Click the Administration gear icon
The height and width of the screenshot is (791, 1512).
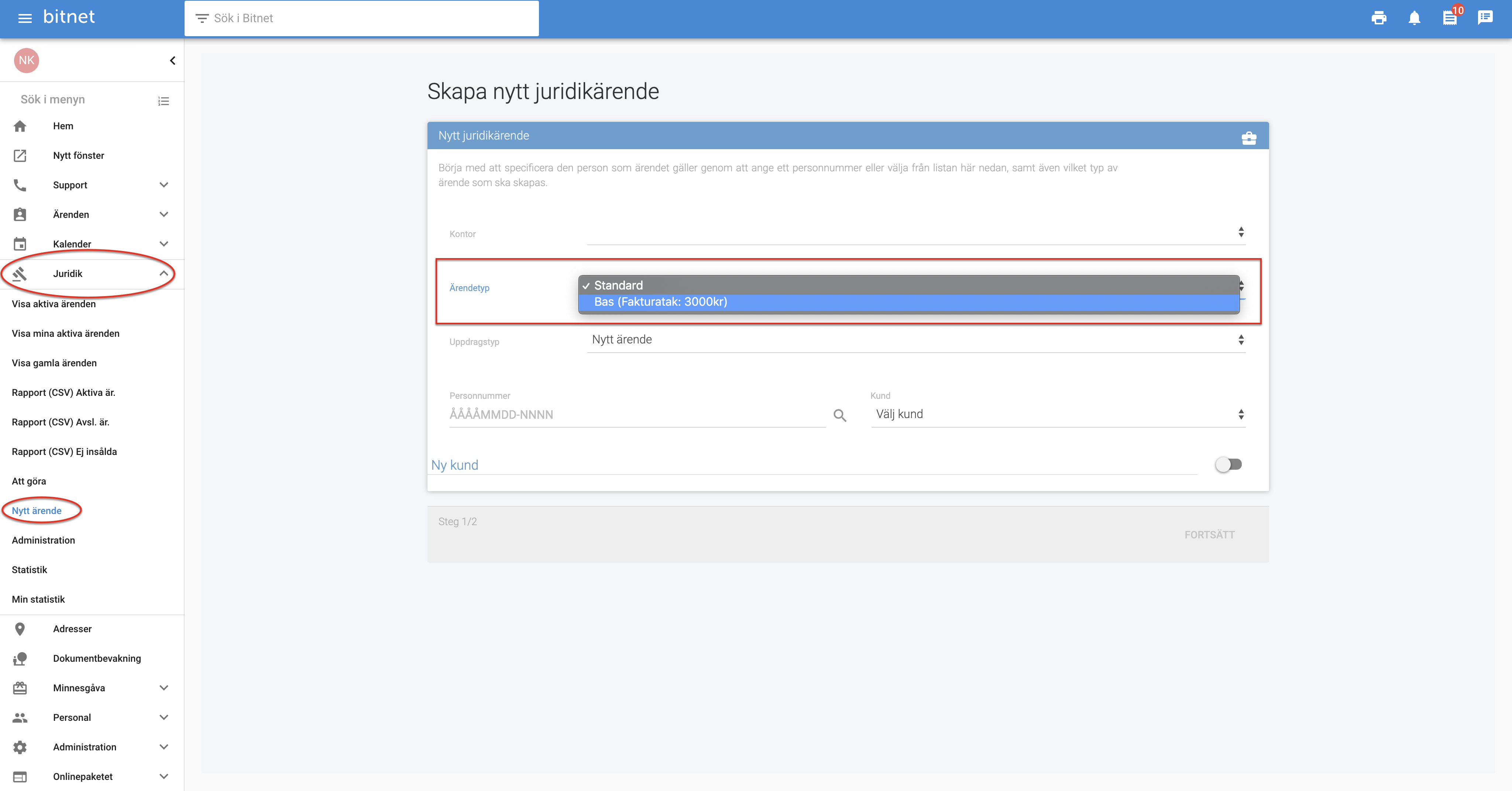(x=20, y=747)
